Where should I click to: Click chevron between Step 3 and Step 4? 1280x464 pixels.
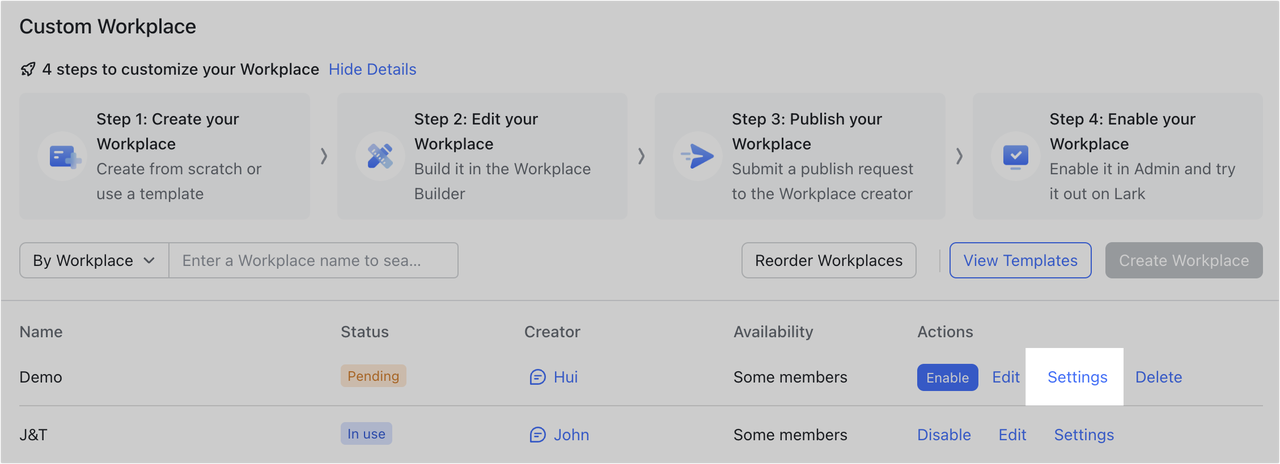(x=959, y=156)
